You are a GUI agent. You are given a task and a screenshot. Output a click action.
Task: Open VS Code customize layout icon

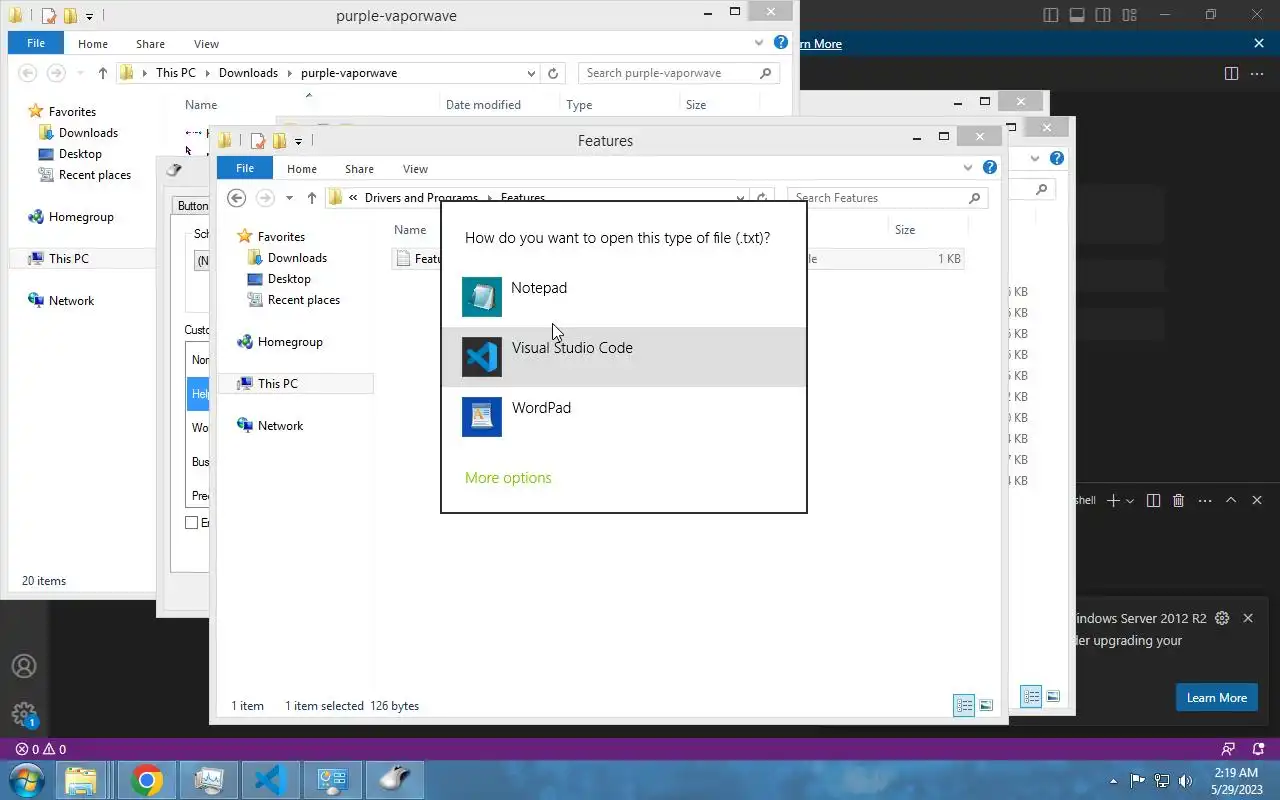(1129, 15)
